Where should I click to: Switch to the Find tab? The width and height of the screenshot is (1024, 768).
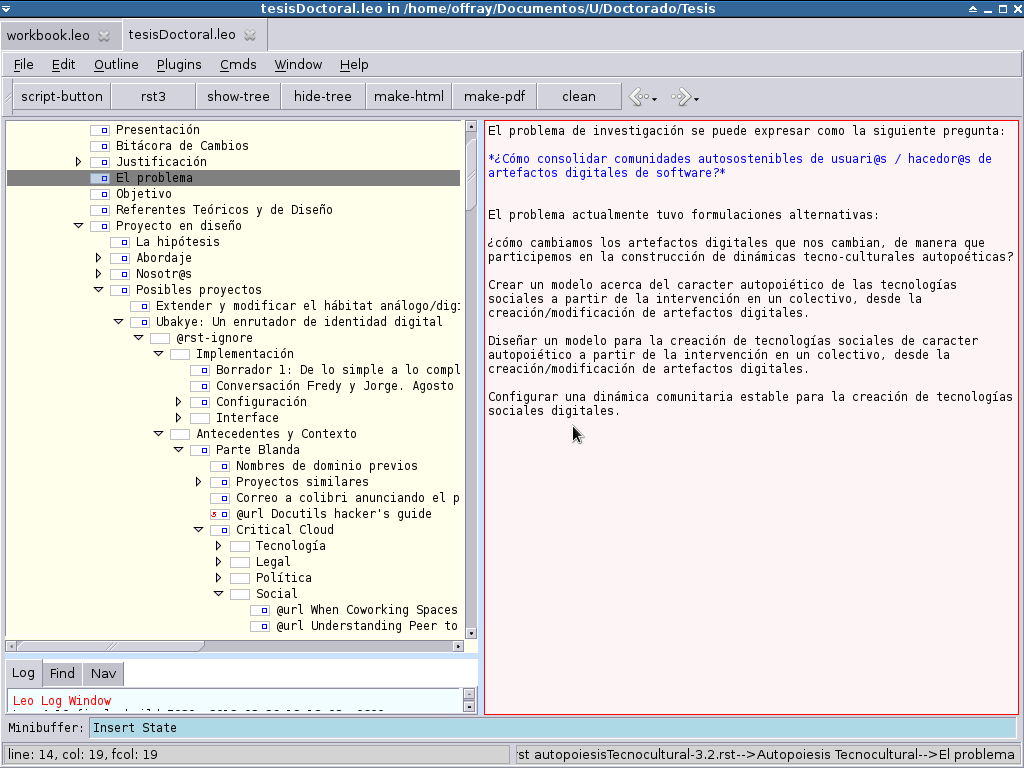[x=62, y=673]
